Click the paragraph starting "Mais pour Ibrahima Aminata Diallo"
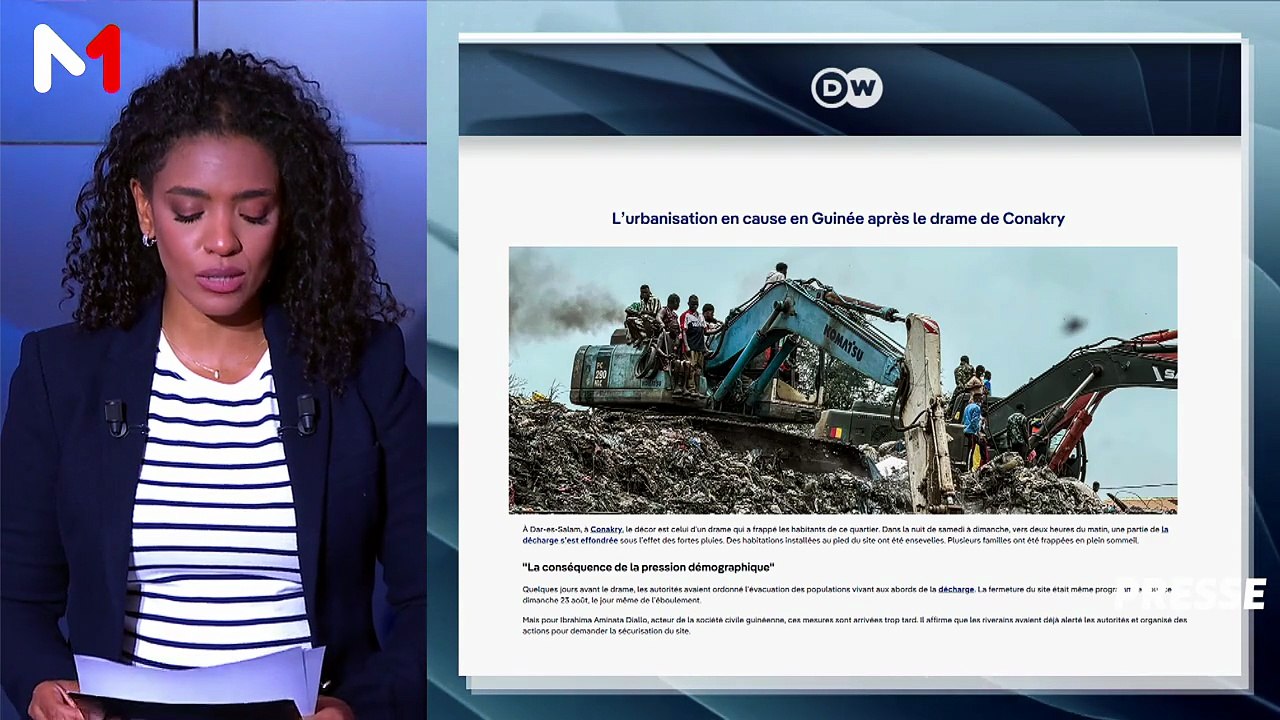The width and height of the screenshot is (1280, 720). (x=855, y=625)
